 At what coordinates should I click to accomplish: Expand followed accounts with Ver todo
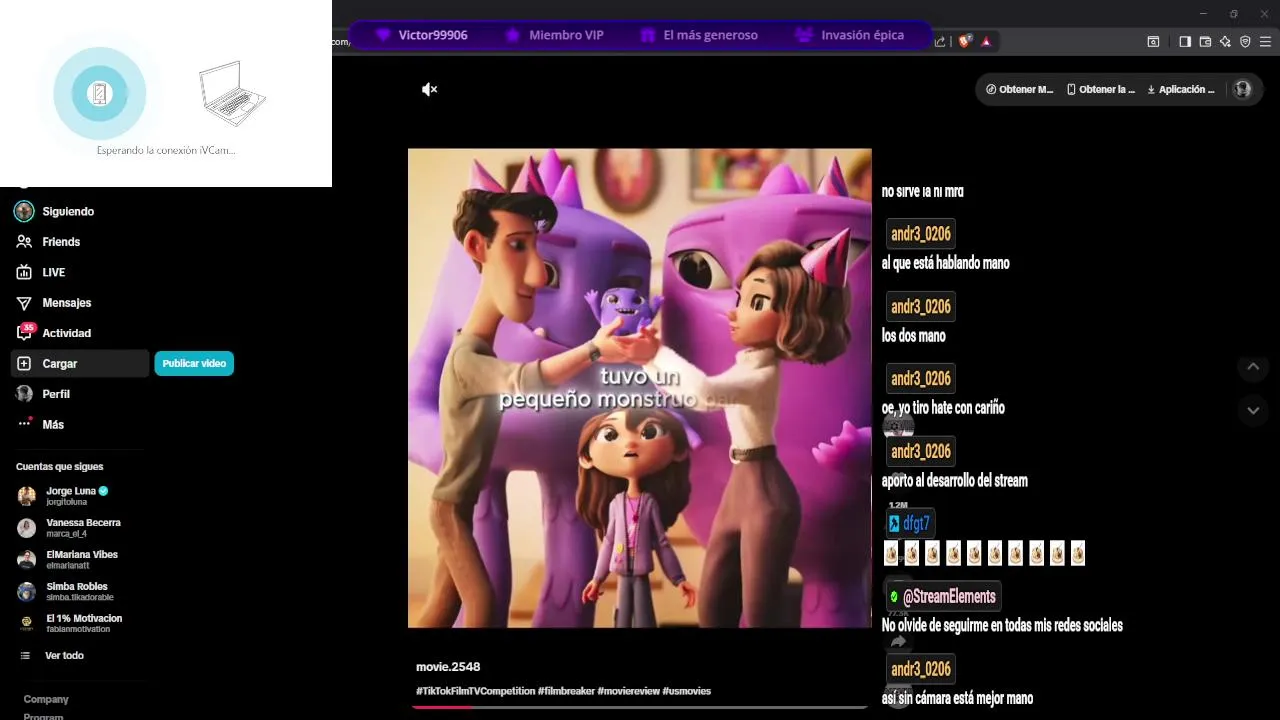[x=52, y=655]
